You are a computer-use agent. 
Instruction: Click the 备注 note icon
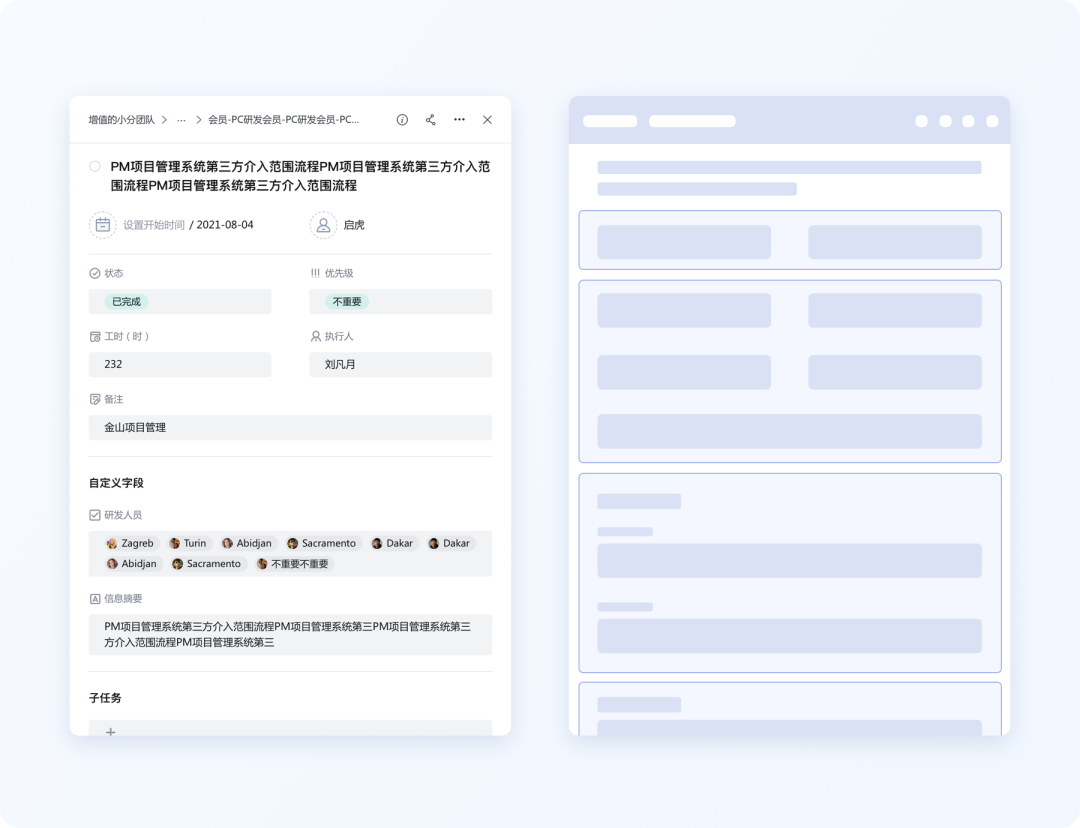[x=95, y=400]
